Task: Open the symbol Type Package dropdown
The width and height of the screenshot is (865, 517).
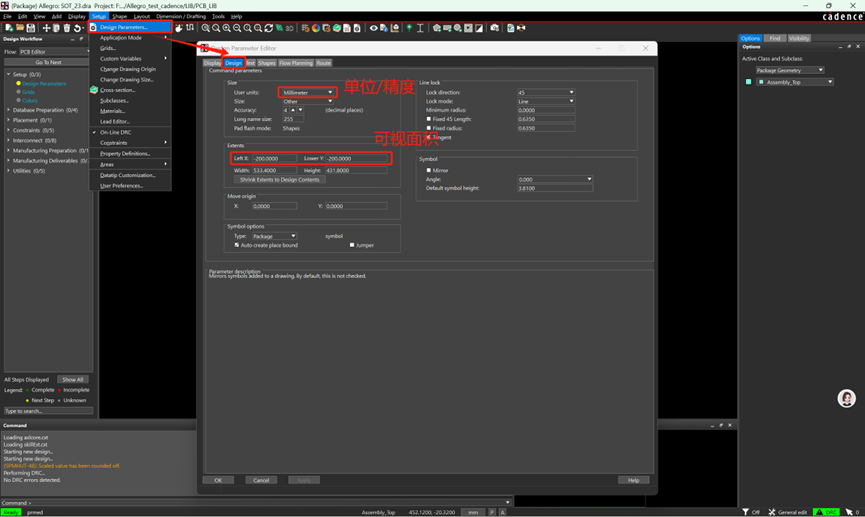Action: tap(274, 236)
